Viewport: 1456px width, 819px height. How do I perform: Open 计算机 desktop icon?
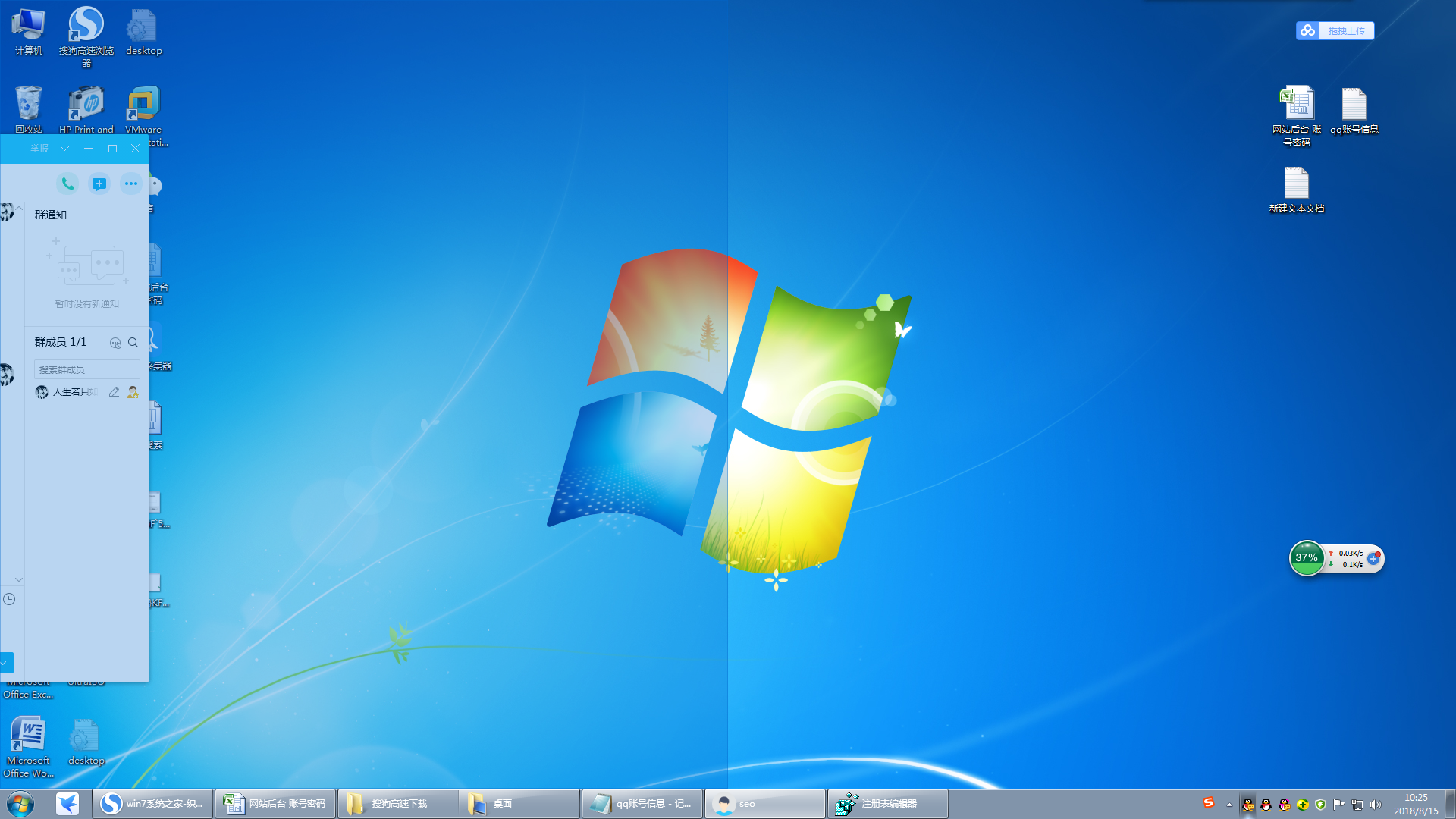(x=29, y=32)
